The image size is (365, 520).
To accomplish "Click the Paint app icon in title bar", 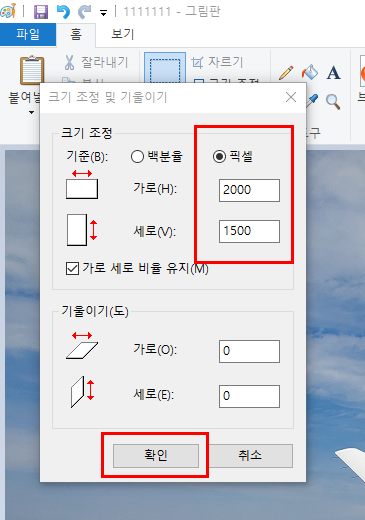I will pyautogui.click(x=8, y=11).
